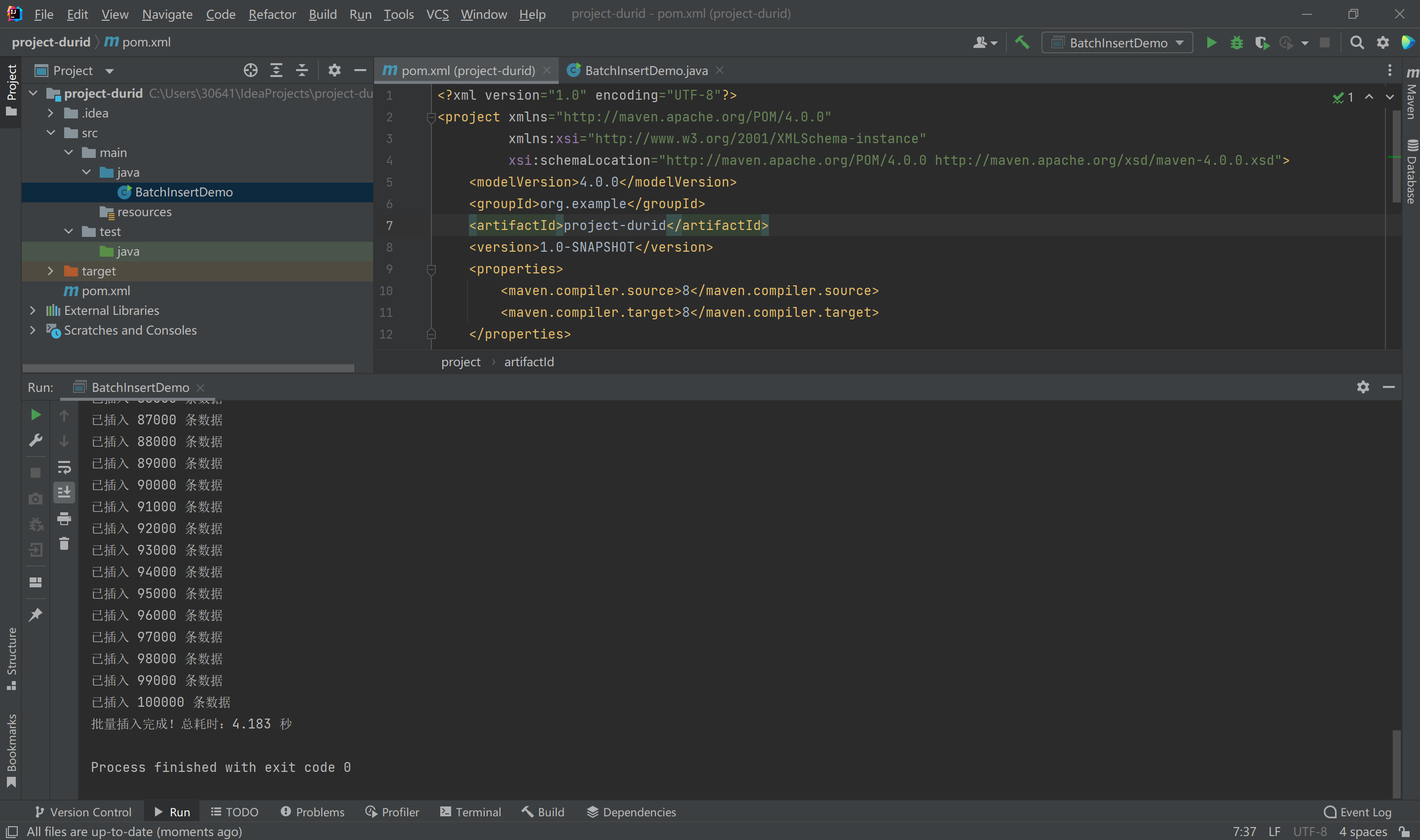The image size is (1420, 840).
Task: Click the Project tree horizontal scrollbar
Action: (x=189, y=368)
